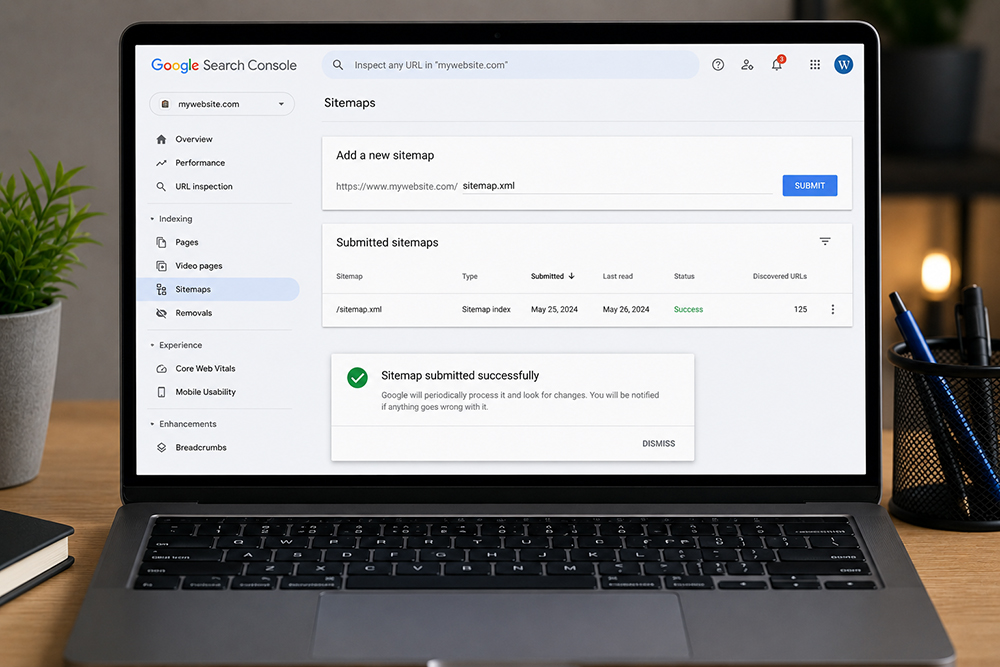Click the blue SUBMIT button
The image size is (1000, 667).
809,186
